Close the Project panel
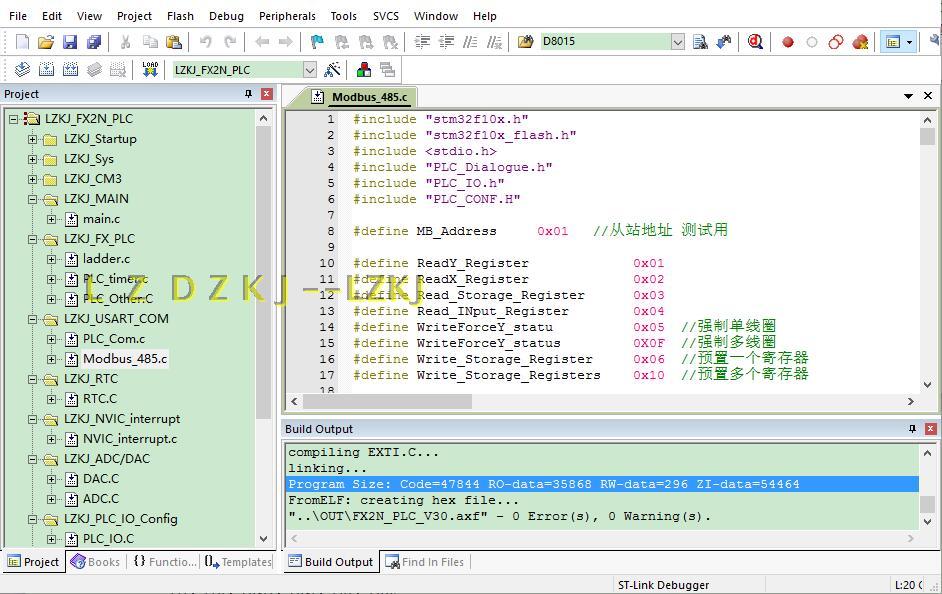Screen dimensions: 942x594 coord(267,94)
